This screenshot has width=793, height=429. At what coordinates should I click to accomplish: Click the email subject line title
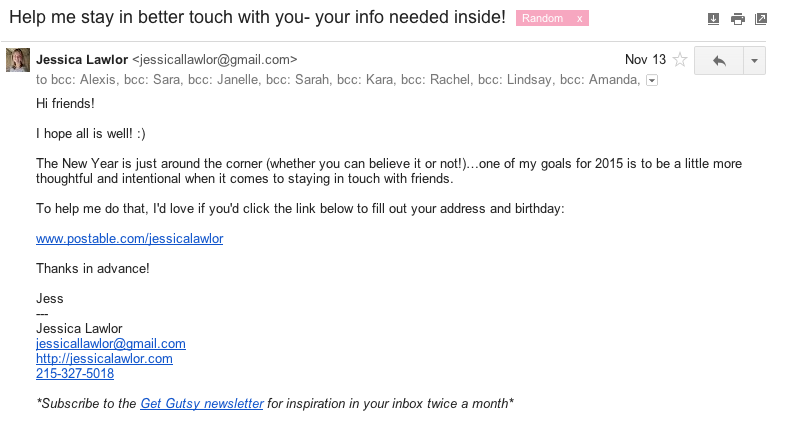tap(257, 17)
